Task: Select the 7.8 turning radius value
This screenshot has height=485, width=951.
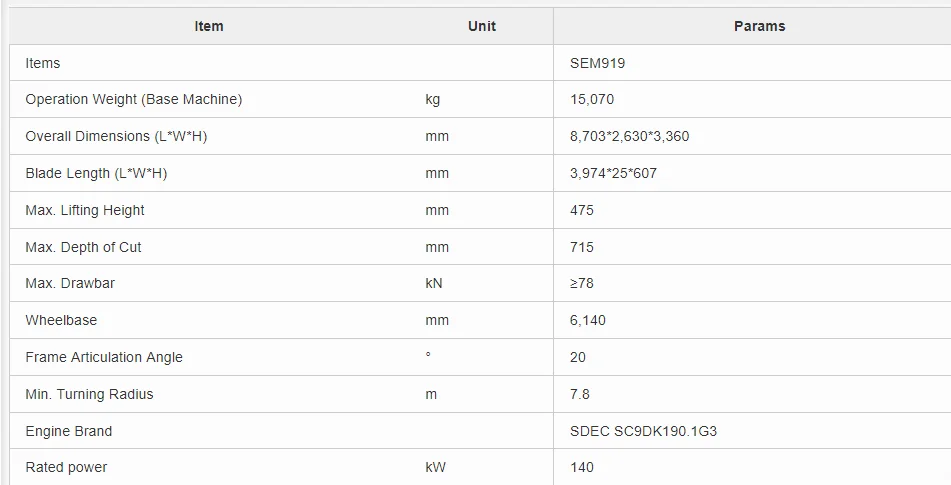Action: [580, 394]
